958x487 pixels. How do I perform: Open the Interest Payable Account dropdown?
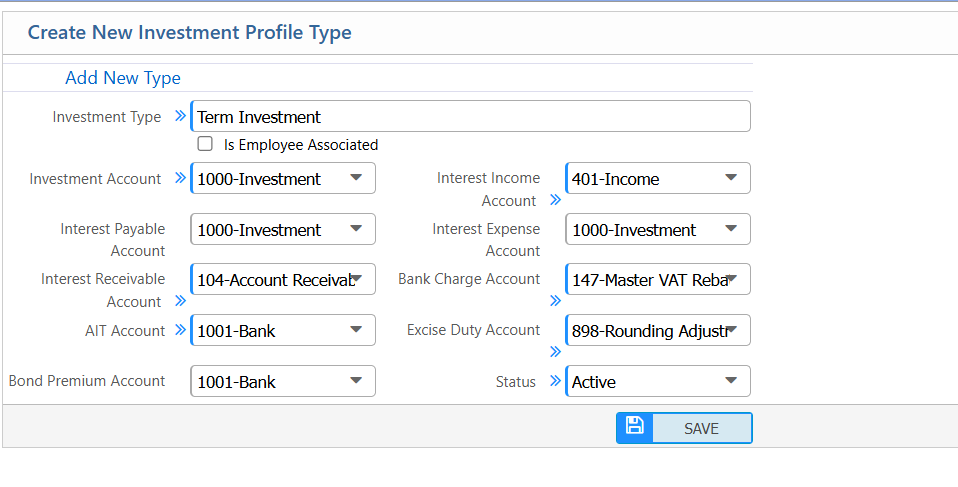click(283, 229)
